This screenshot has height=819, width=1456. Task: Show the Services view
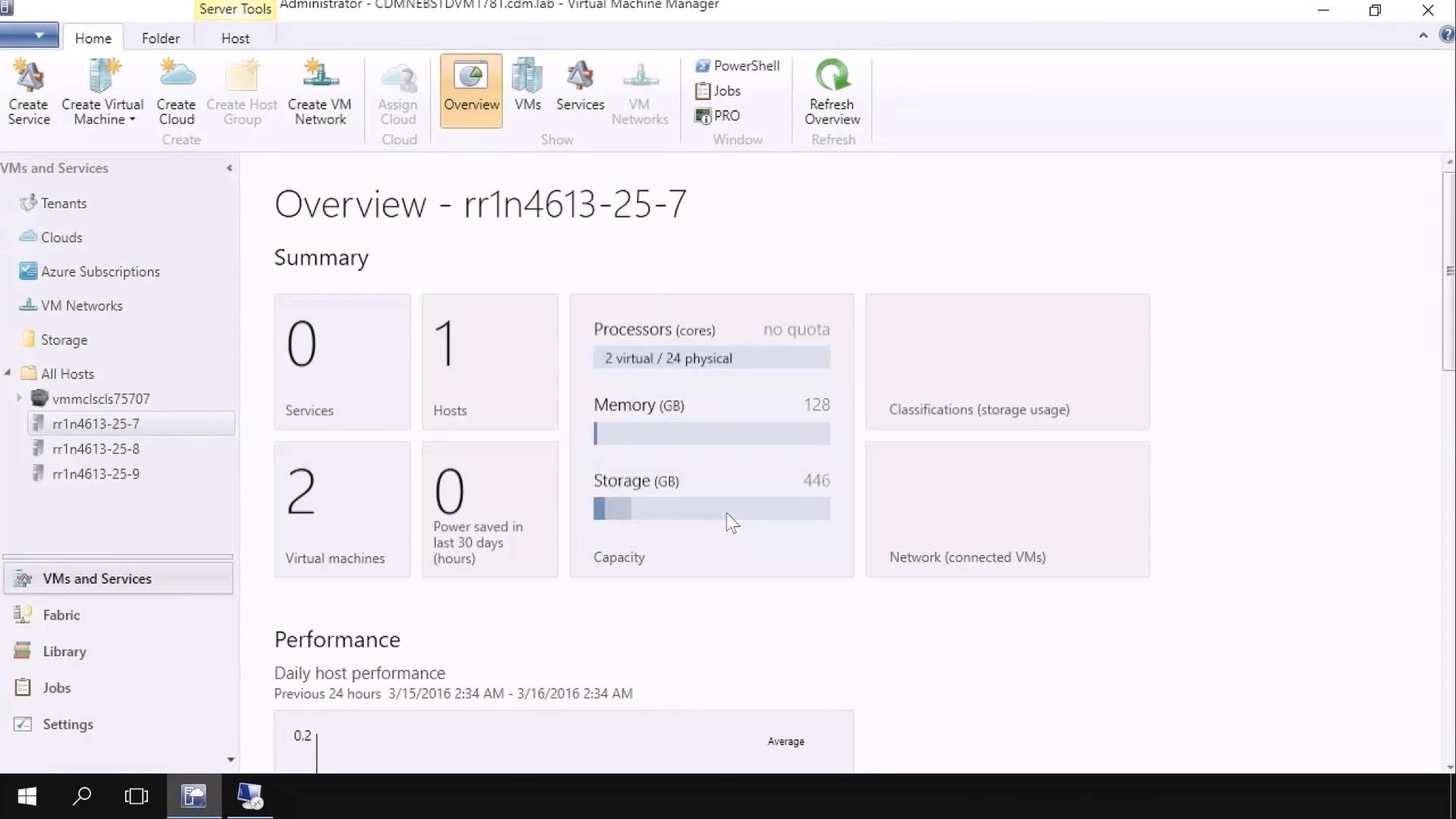(x=580, y=85)
